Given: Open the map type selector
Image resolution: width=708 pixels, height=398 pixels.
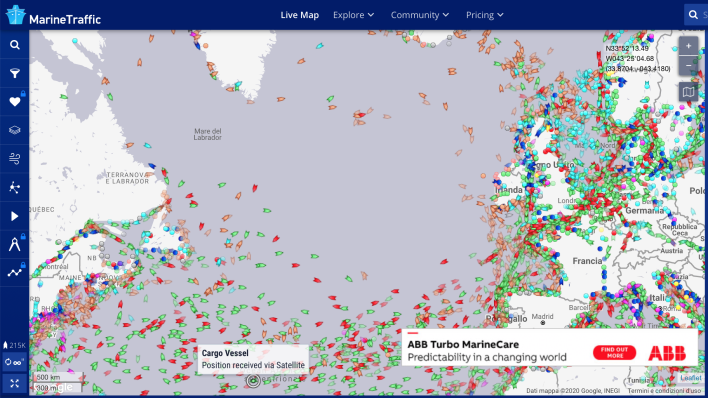Looking at the screenshot, I should [x=688, y=92].
